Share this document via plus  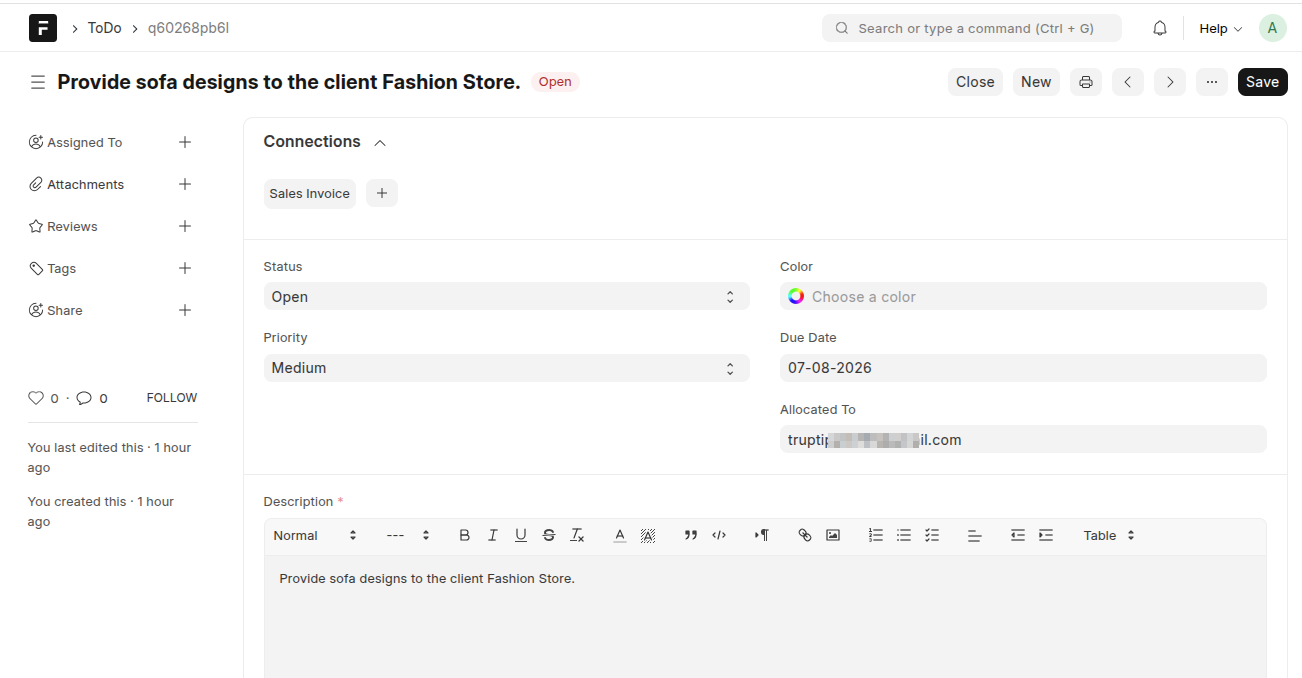pos(185,310)
